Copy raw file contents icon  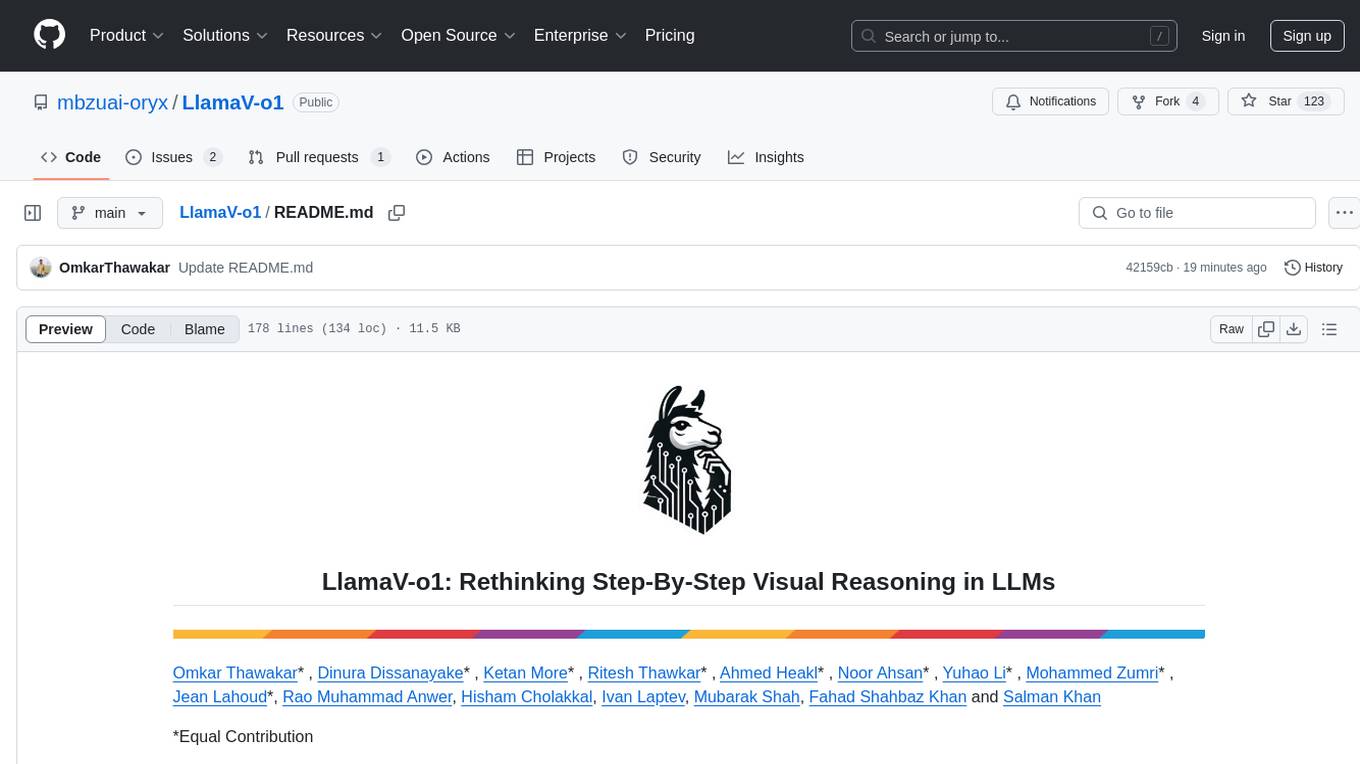[1266, 329]
